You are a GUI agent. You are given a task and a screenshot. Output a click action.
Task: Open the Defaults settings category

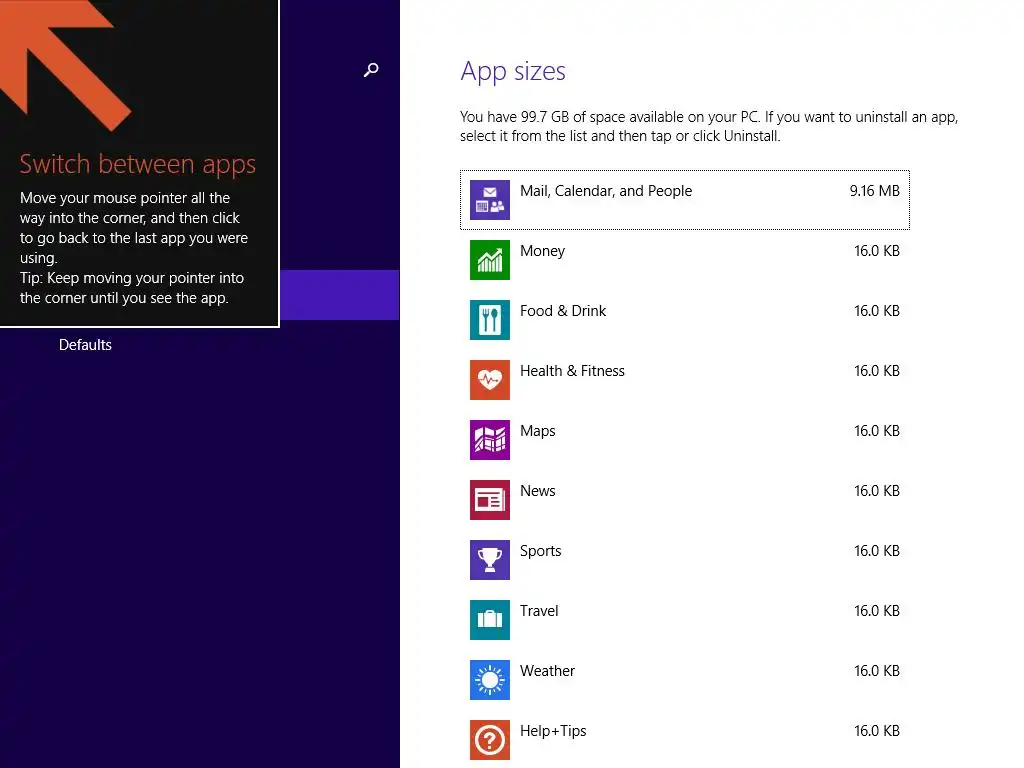point(85,345)
